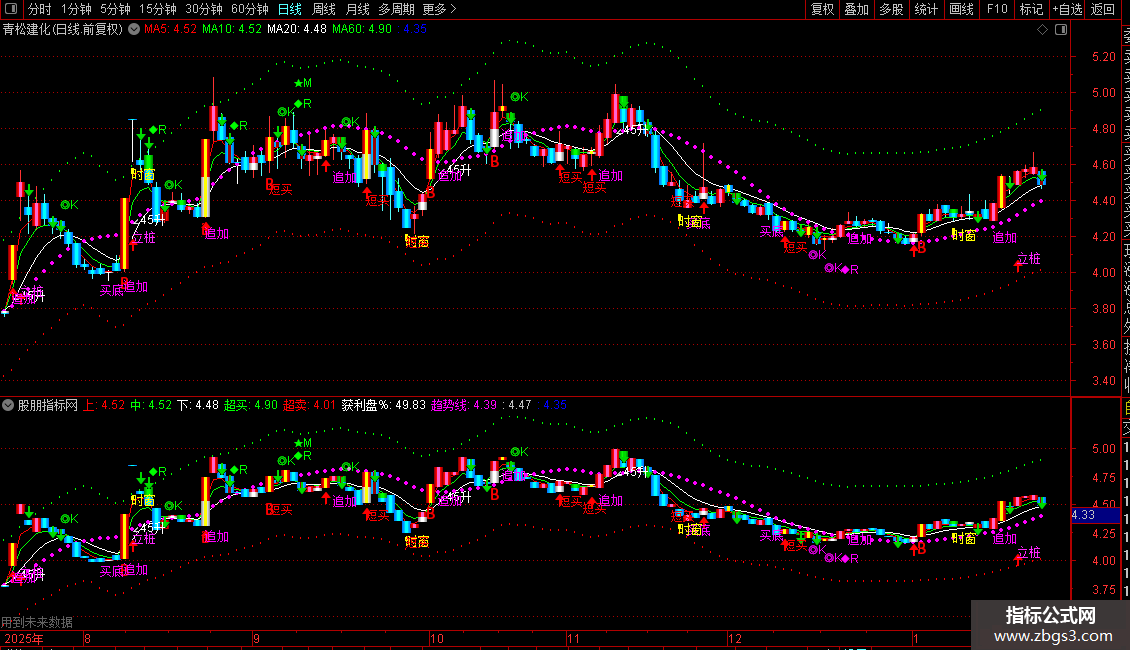1130x650 pixels.
Task: Click the 超买: 4.90 readout
Action: pyautogui.click(x=251, y=406)
